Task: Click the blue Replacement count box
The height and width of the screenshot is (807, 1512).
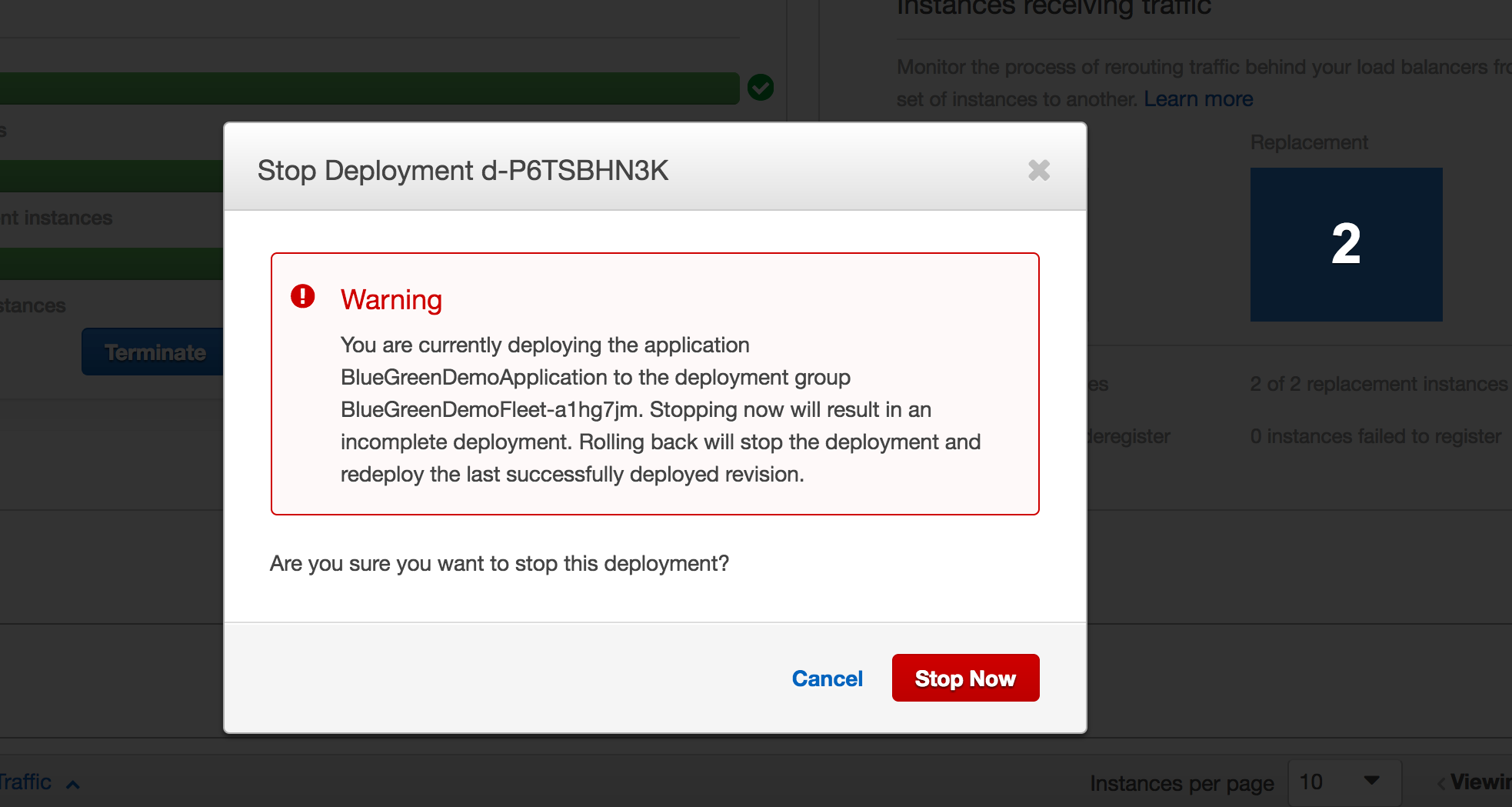Action: pyautogui.click(x=1346, y=245)
